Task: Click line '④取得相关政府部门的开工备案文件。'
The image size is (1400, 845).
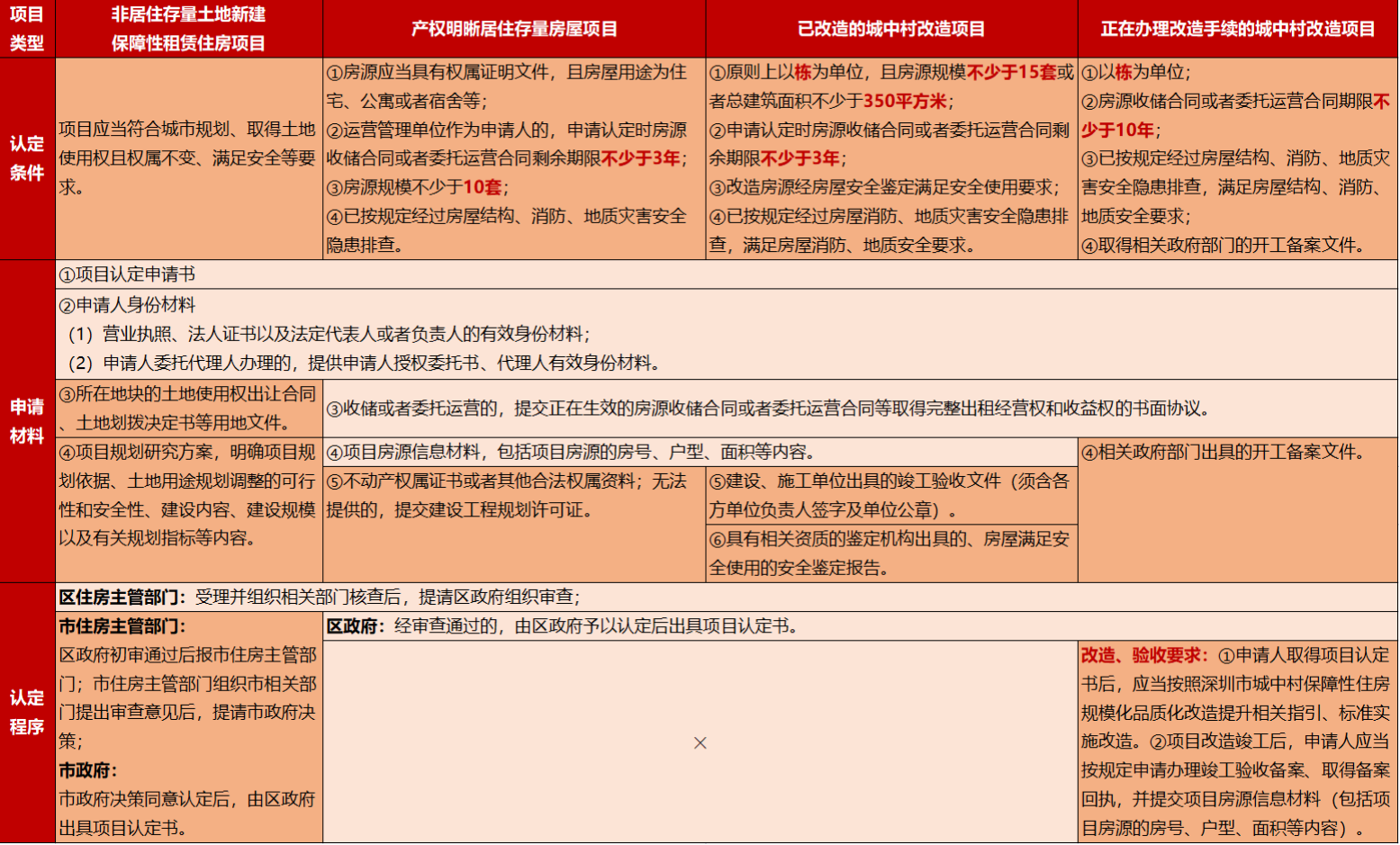Action: click(x=1226, y=245)
